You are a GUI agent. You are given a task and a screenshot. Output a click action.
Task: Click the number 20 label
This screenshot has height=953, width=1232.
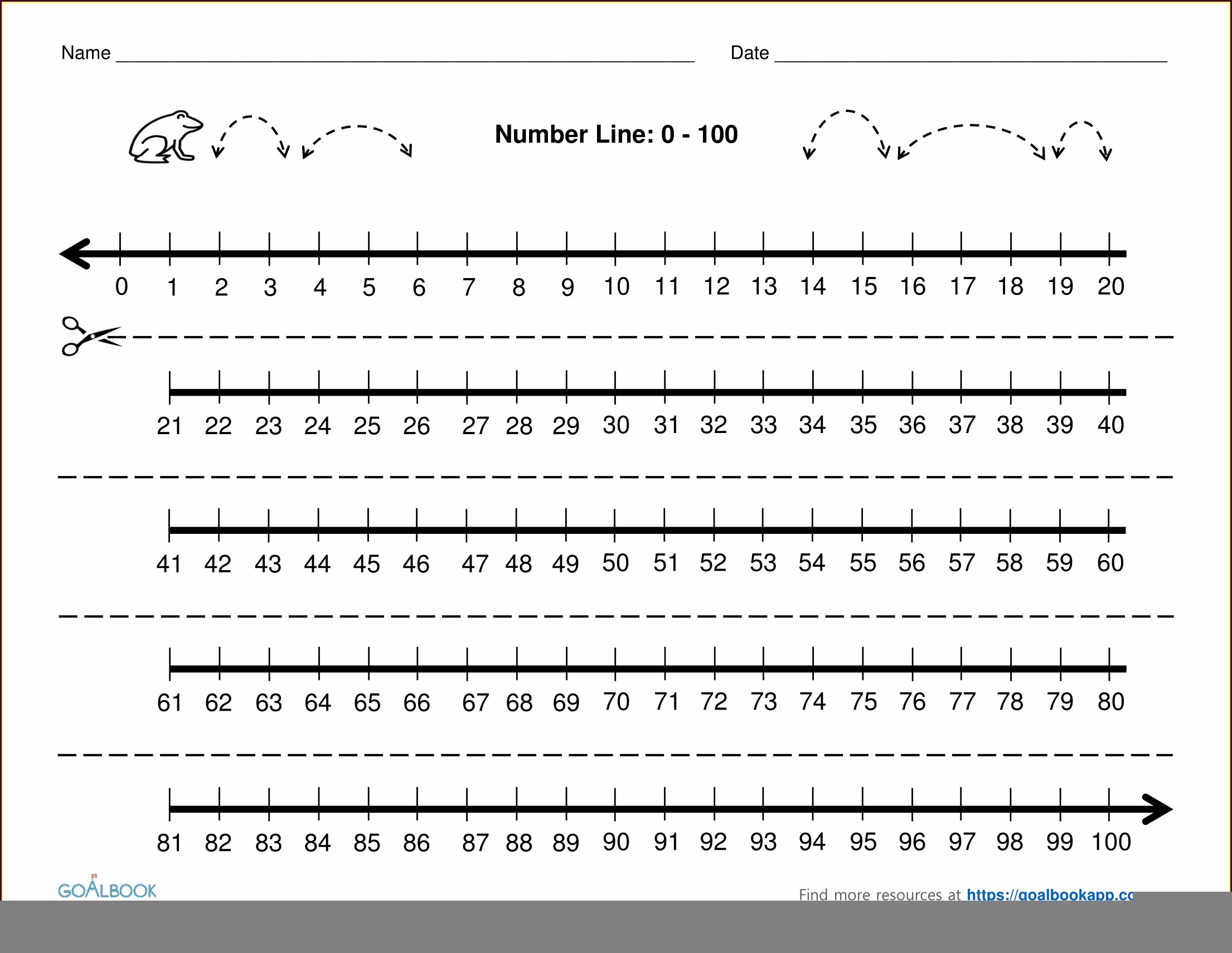point(1110,286)
